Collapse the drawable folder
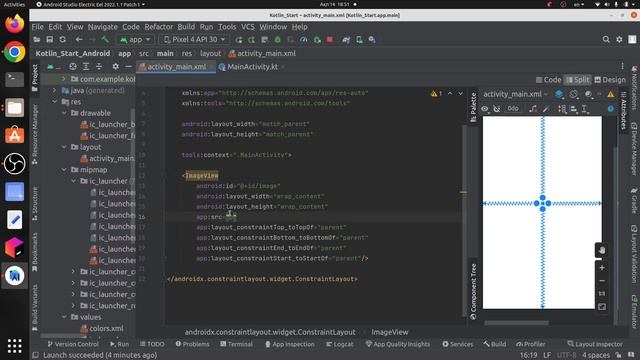 coord(64,113)
